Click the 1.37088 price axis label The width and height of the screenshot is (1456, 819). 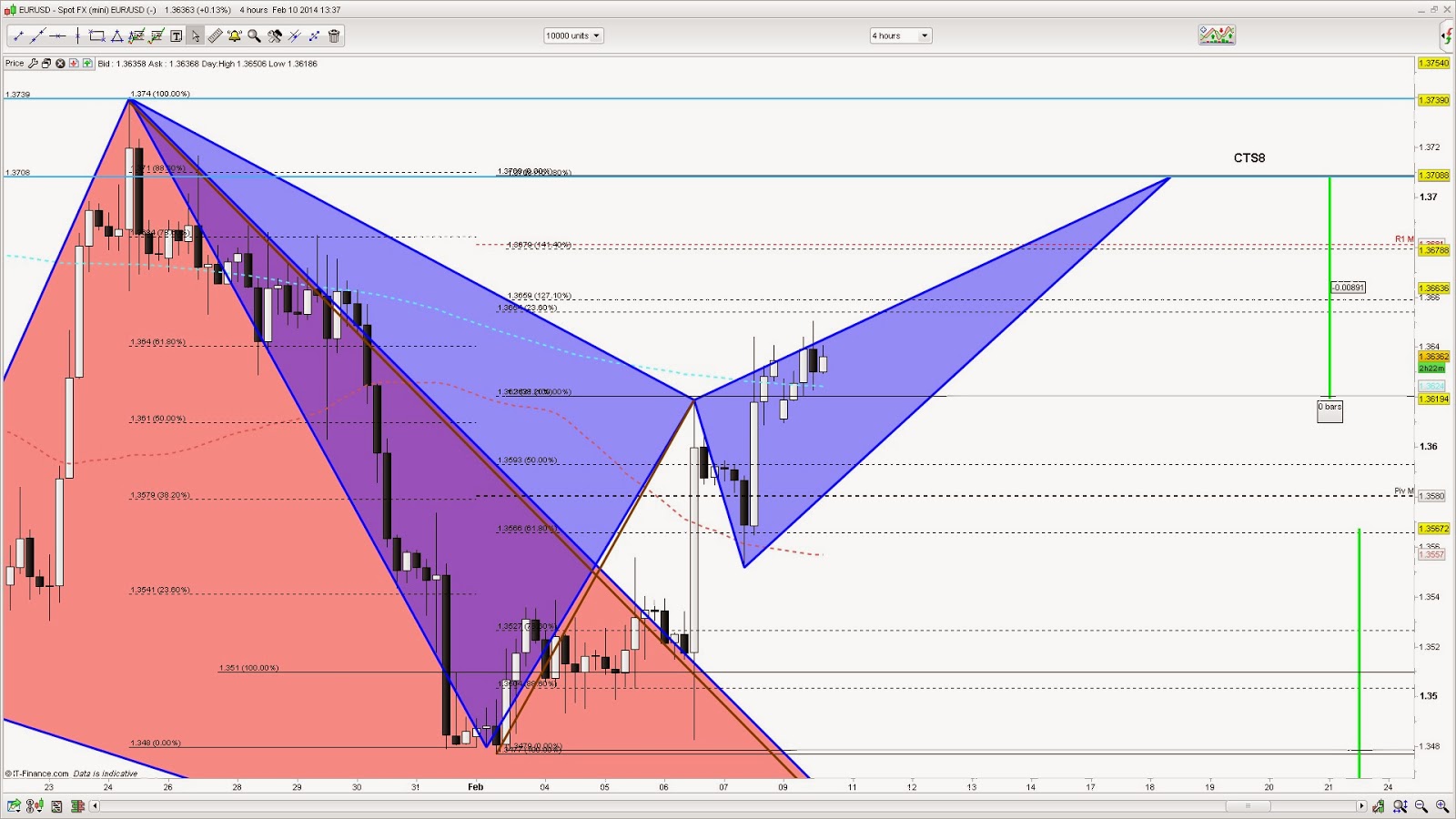pyautogui.click(x=1433, y=176)
